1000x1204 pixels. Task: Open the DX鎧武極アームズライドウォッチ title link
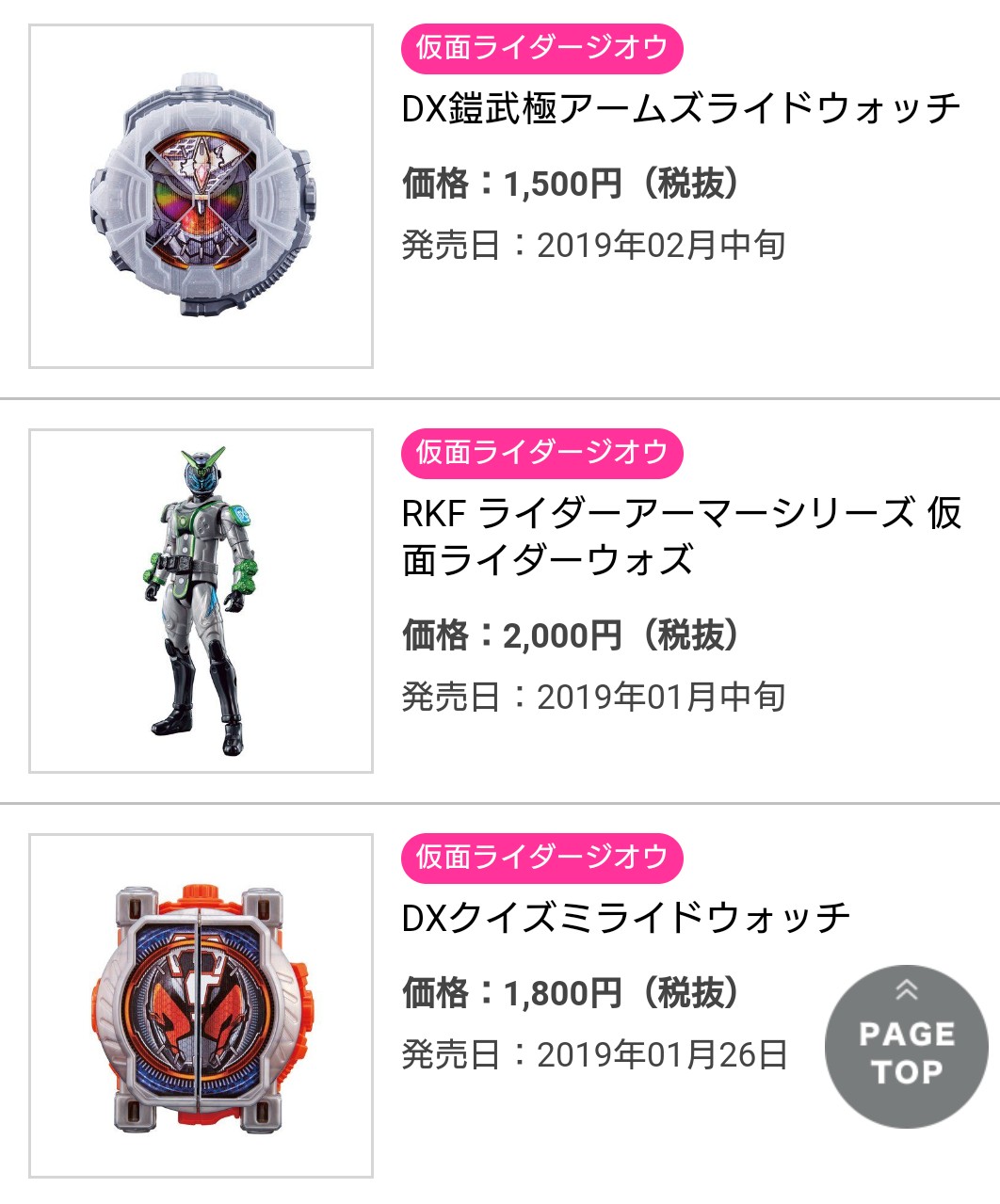681,109
